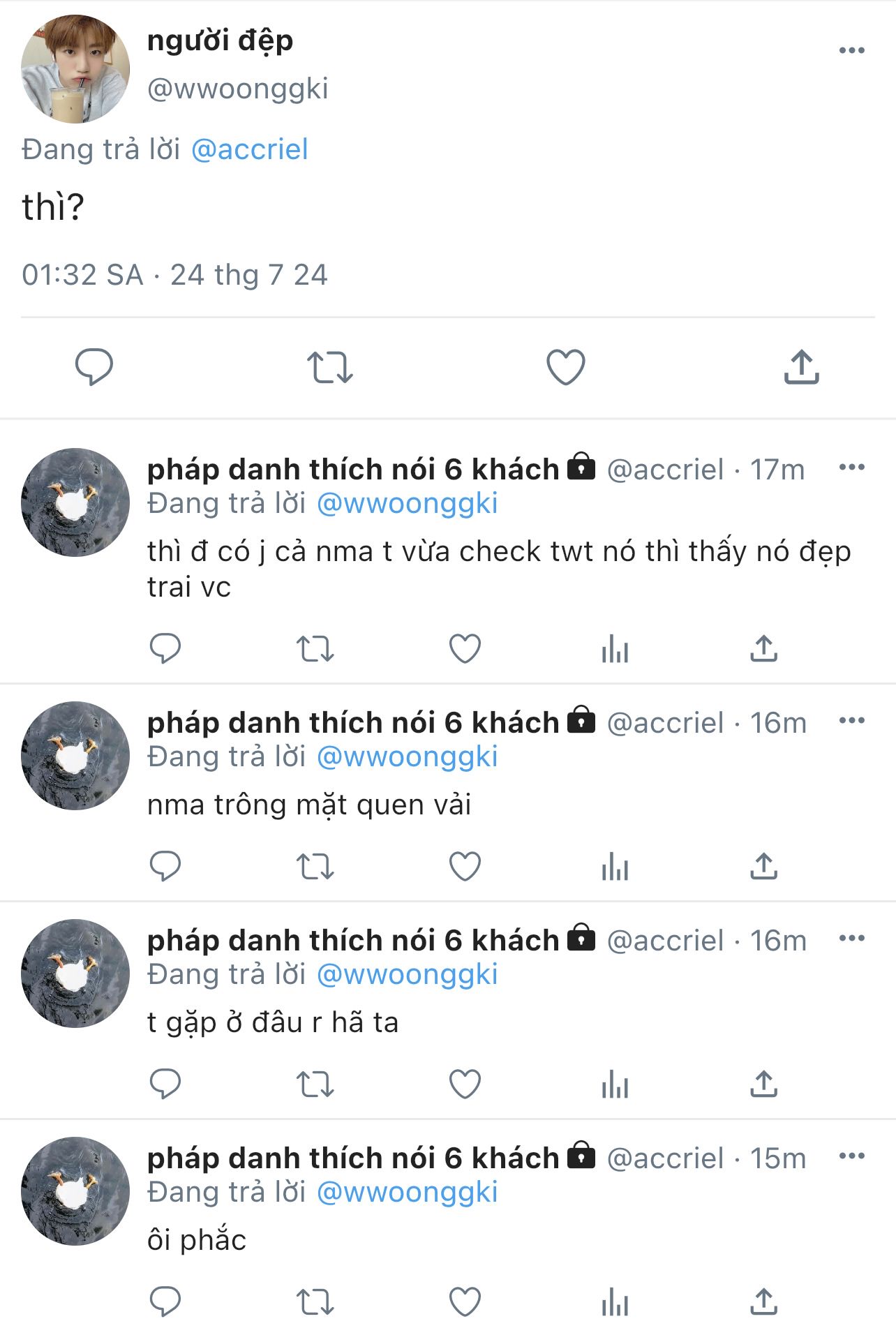Open người đẹp profile picture
The width and height of the screenshot is (896, 1335).
click(x=75, y=69)
